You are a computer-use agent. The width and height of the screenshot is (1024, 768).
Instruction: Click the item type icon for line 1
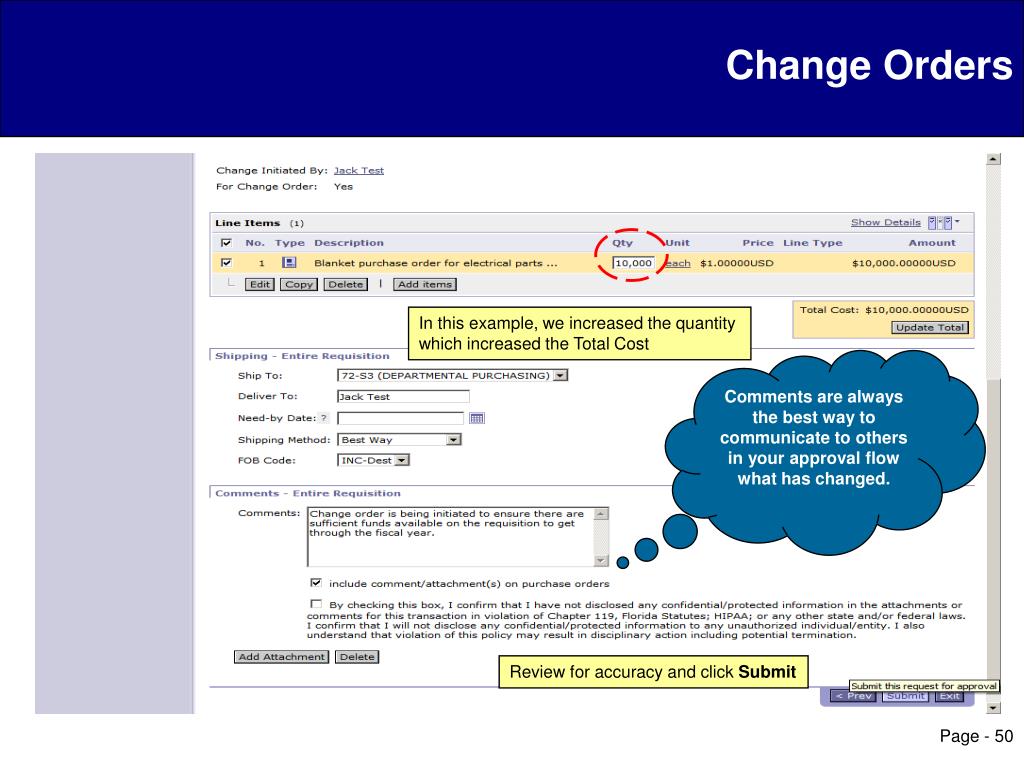(x=289, y=263)
